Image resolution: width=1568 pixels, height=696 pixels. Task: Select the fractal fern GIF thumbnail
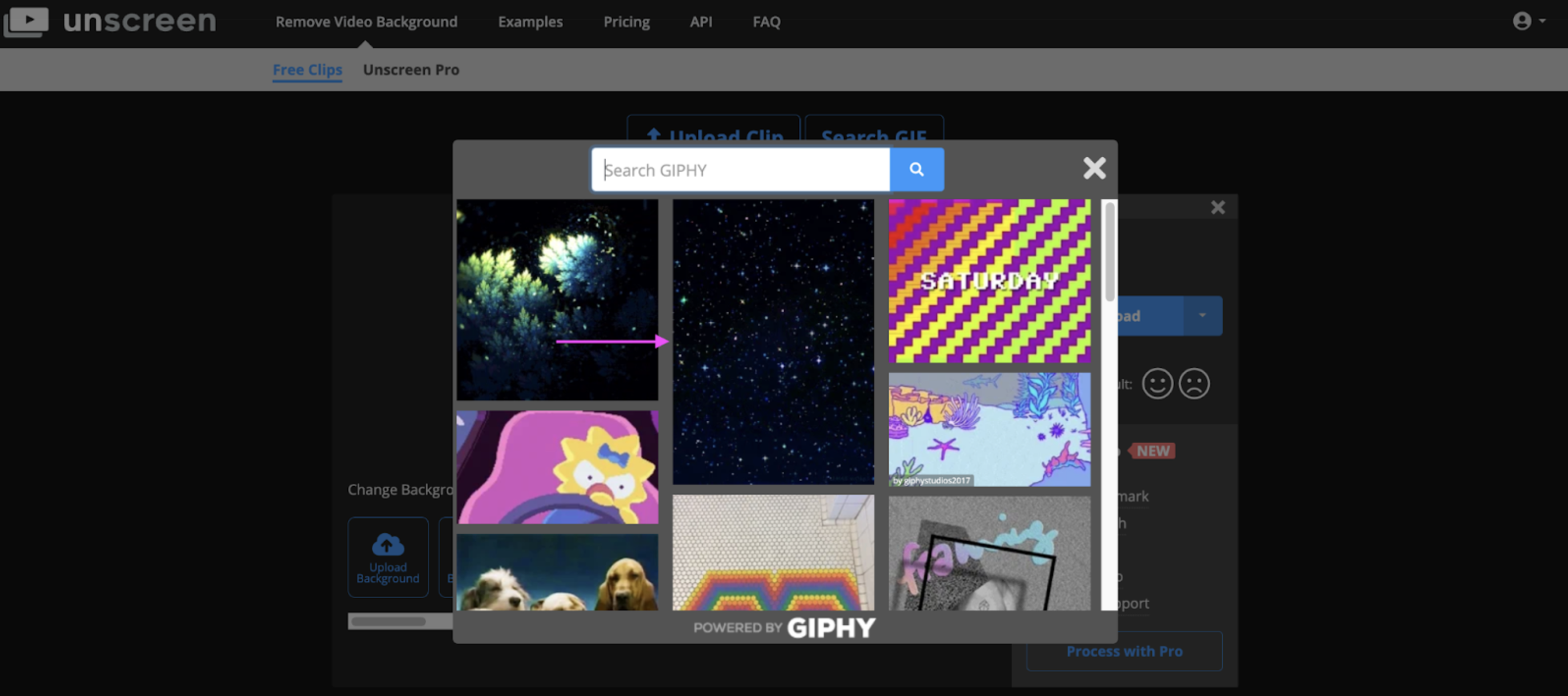click(x=557, y=300)
